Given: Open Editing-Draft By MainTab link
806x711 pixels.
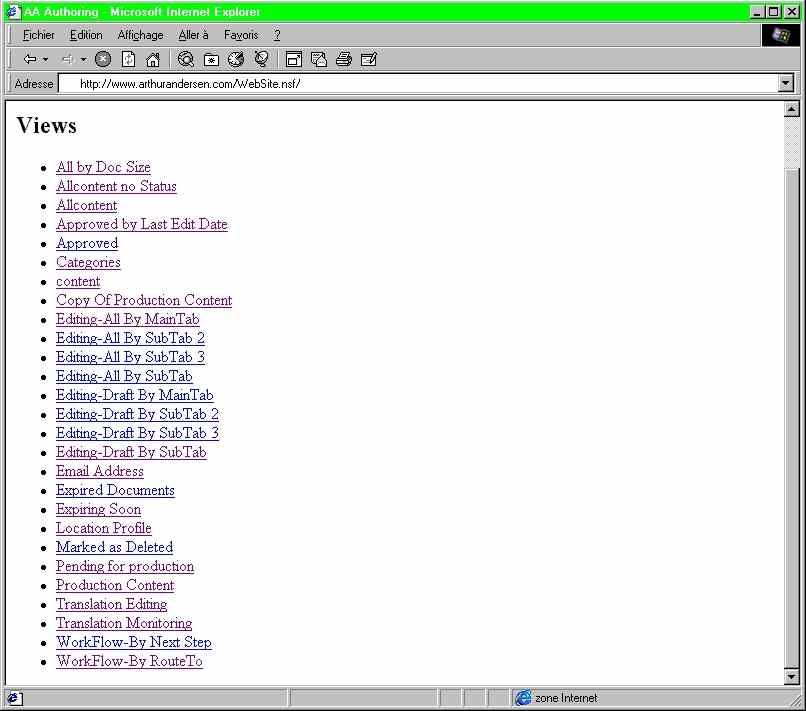Looking at the screenshot, I should coord(135,395).
